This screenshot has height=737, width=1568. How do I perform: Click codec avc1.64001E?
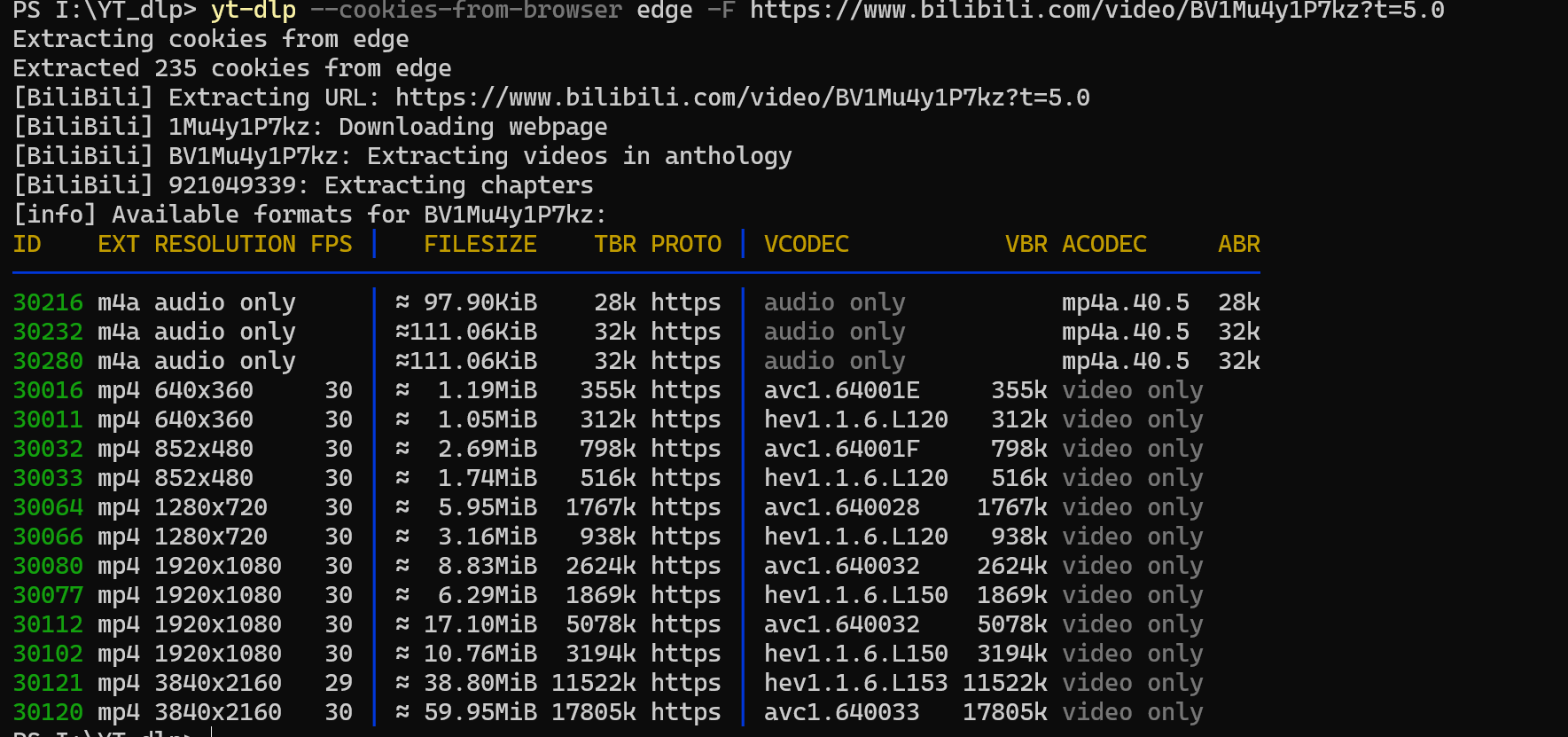tap(842, 390)
